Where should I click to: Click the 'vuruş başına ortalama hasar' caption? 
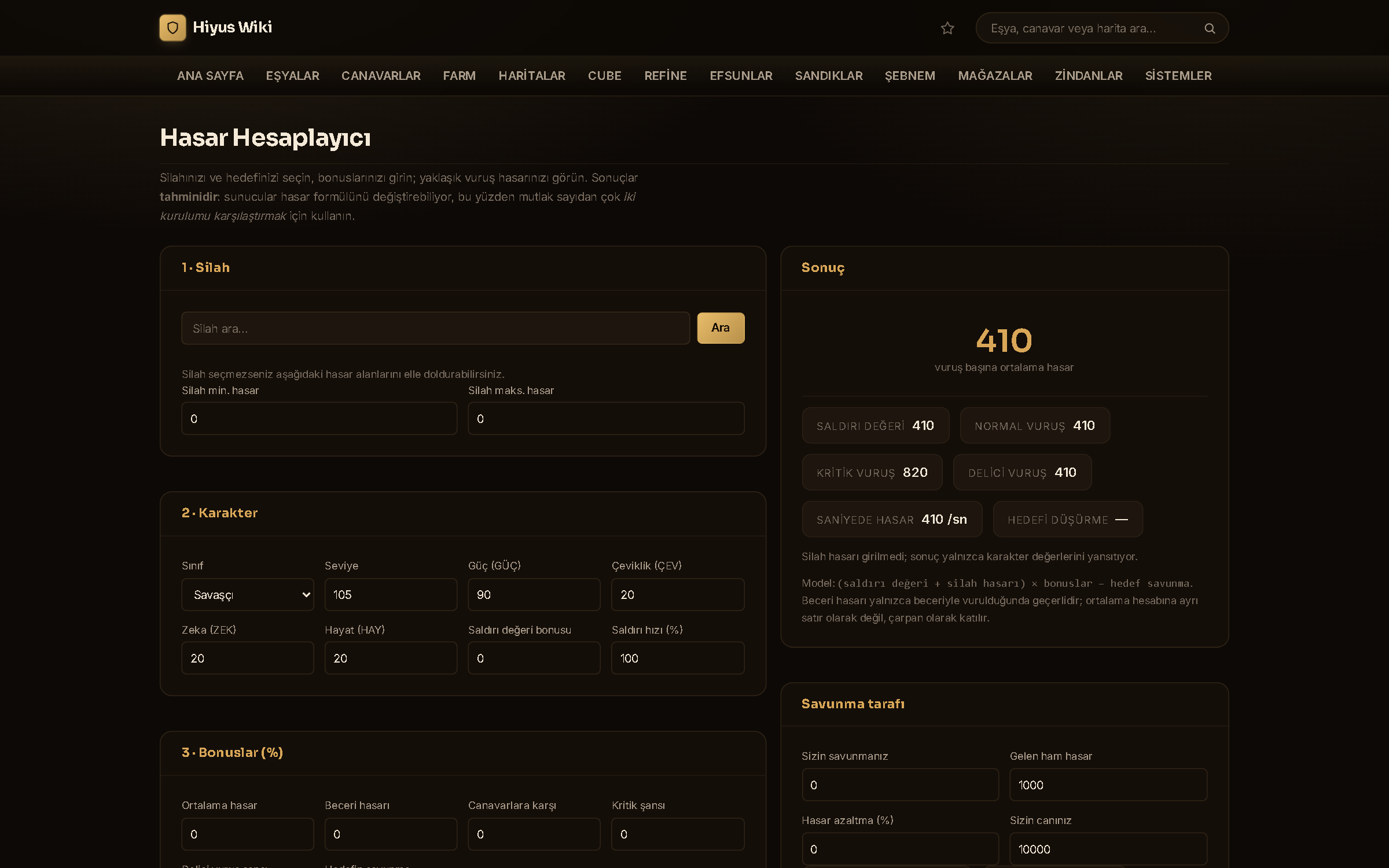tap(1004, 367)
